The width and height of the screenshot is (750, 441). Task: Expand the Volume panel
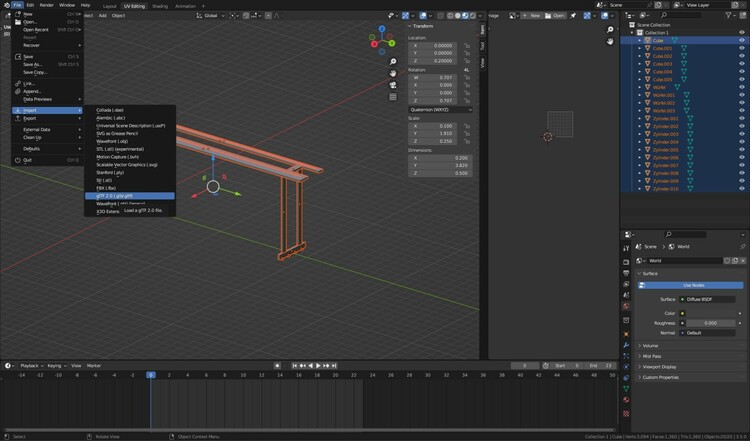click(x=652, y=345)
